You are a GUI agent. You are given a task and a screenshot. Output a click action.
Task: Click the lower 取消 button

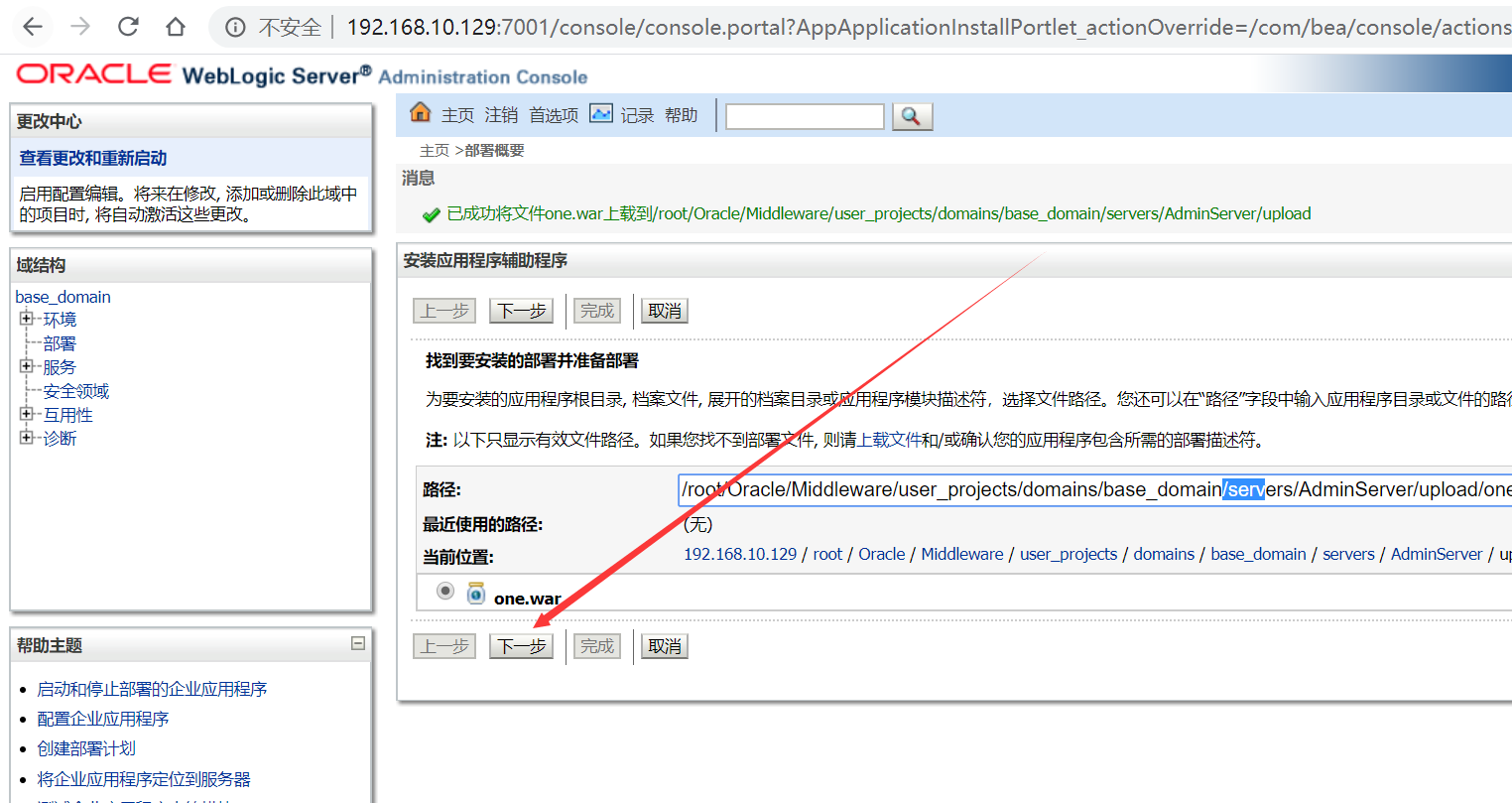(x=664, y=646)
